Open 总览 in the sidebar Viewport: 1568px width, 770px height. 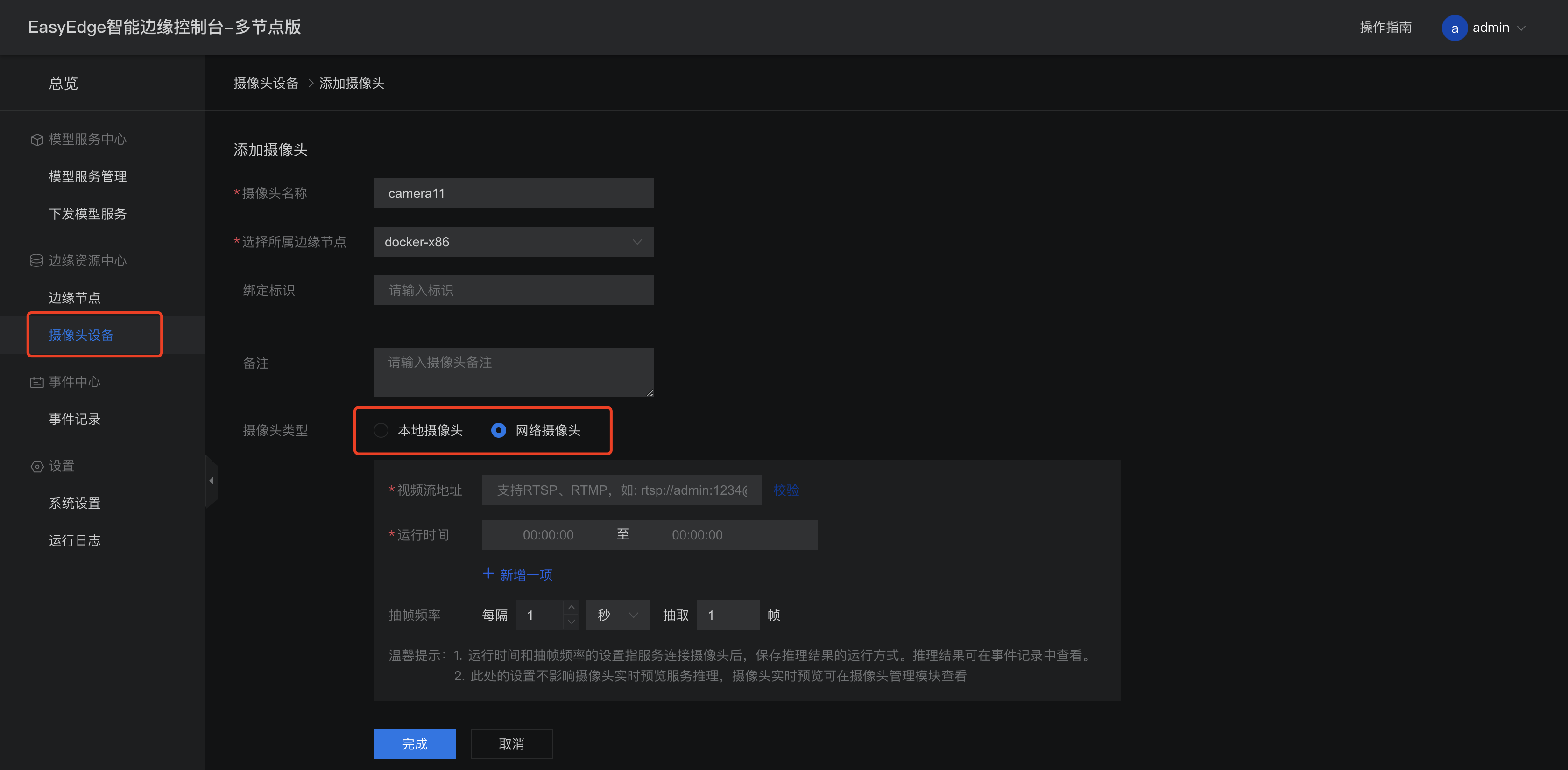pyautogui.click(x=64, y=84)
